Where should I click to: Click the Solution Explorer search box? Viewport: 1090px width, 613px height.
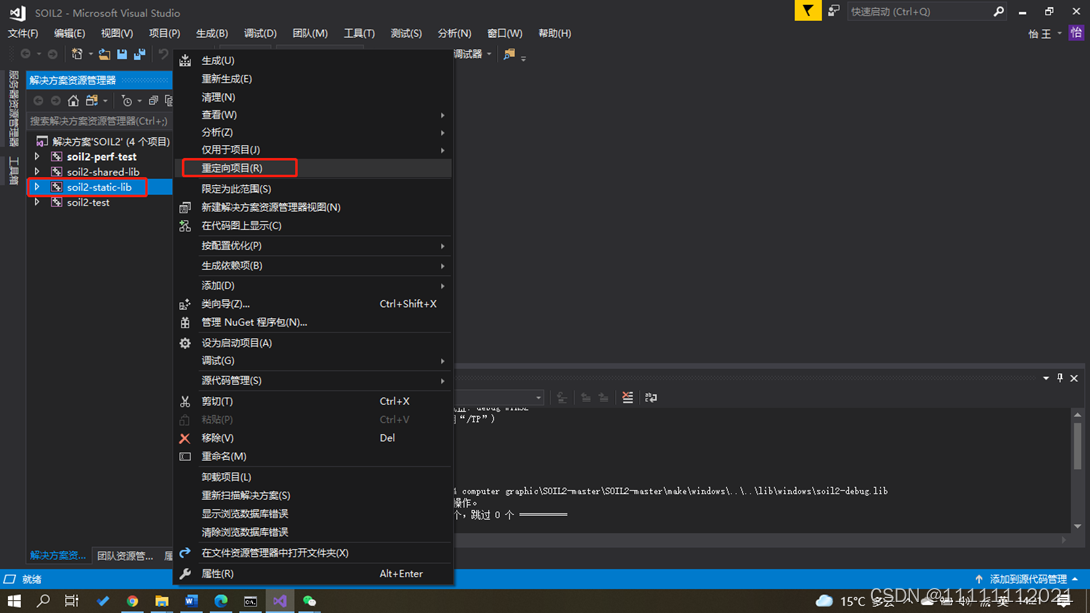(98, 121)
